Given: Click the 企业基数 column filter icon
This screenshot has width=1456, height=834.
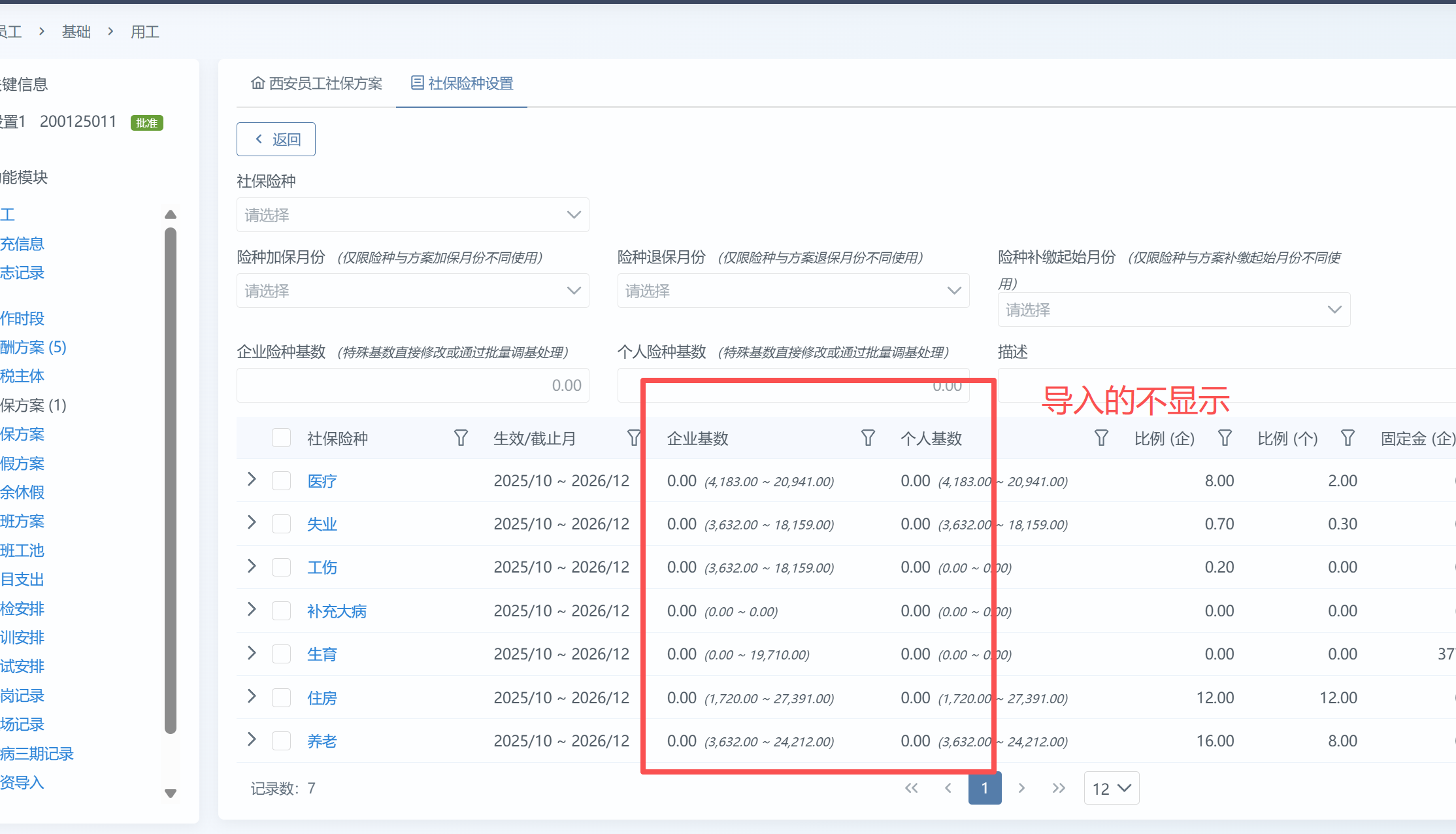Looking at the screenshot, I should 868,438.
